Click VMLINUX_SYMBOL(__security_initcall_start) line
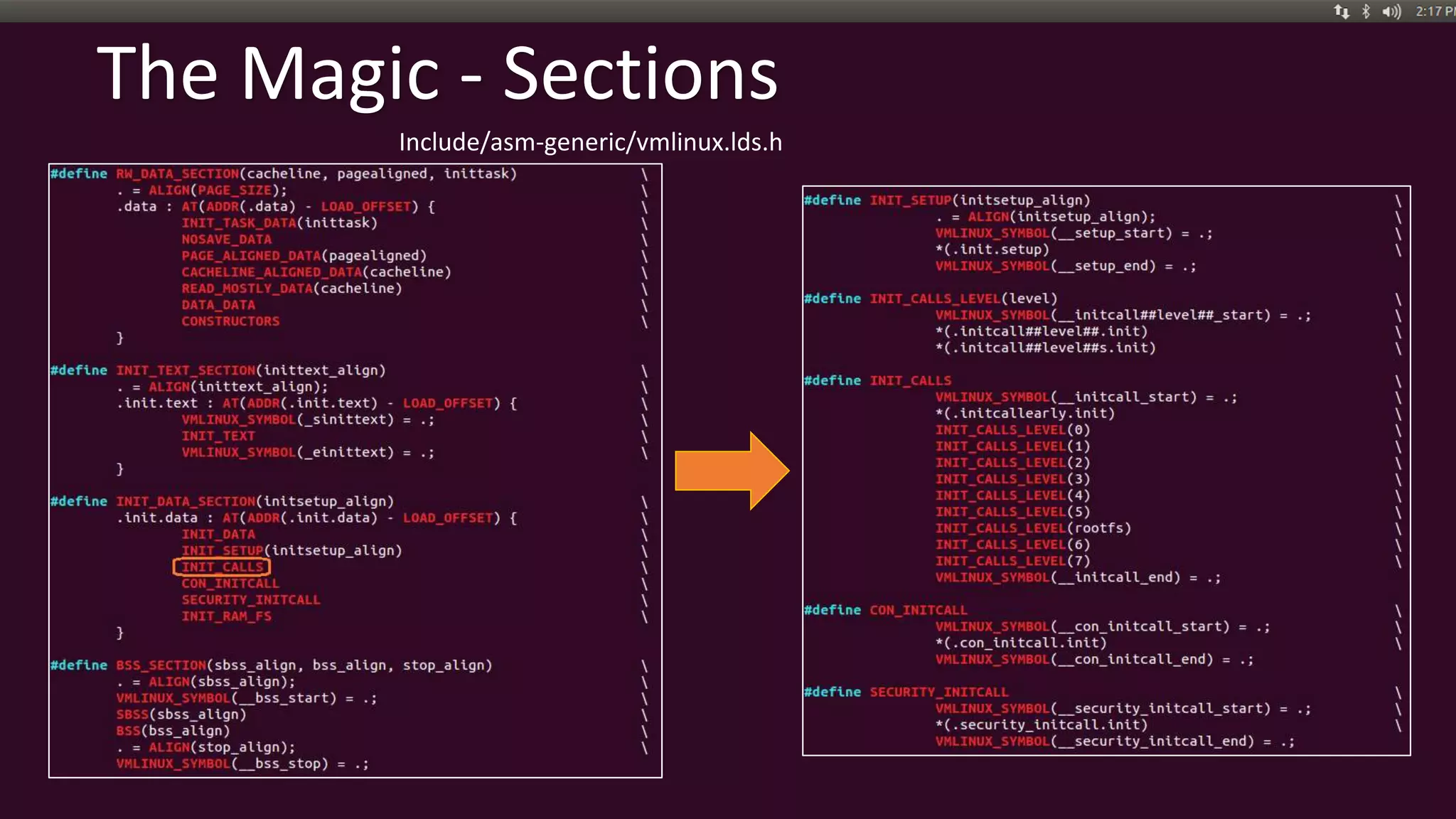The width and height of the screenshot is (1456, 819). coord(1123,708)
